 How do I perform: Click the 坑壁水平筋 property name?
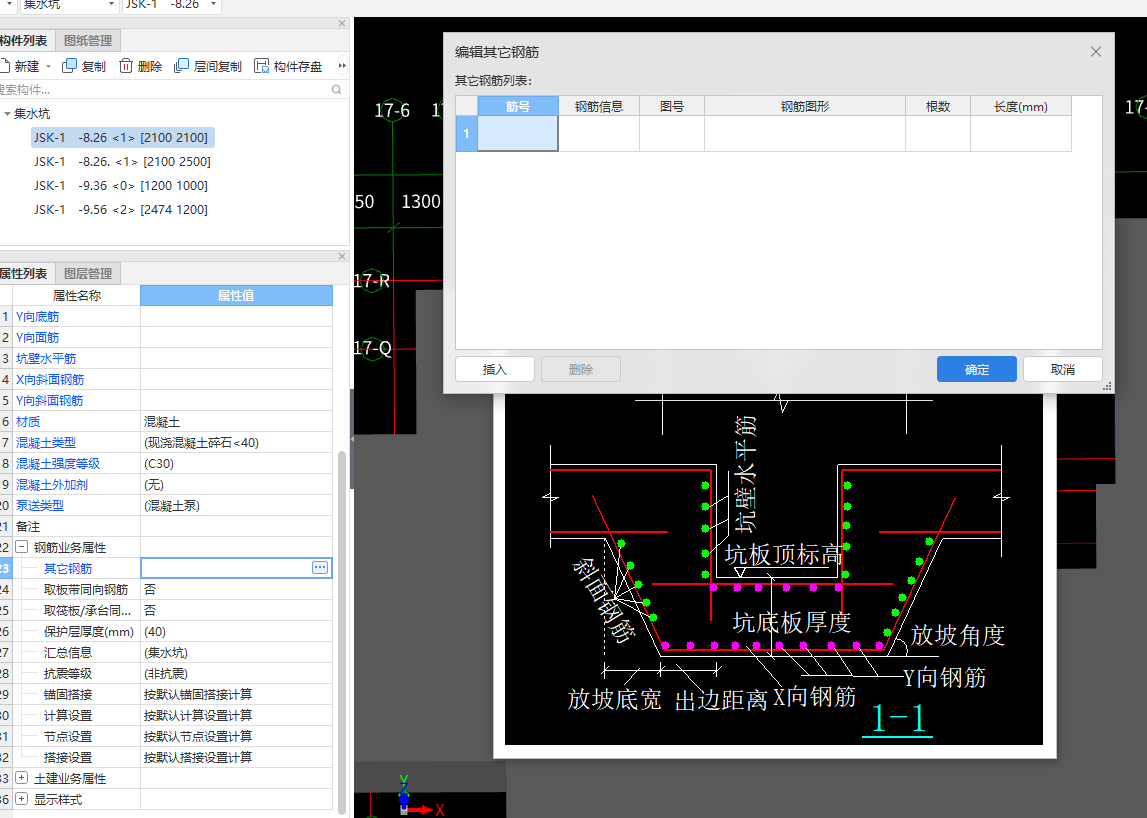(x=46, y=359)
